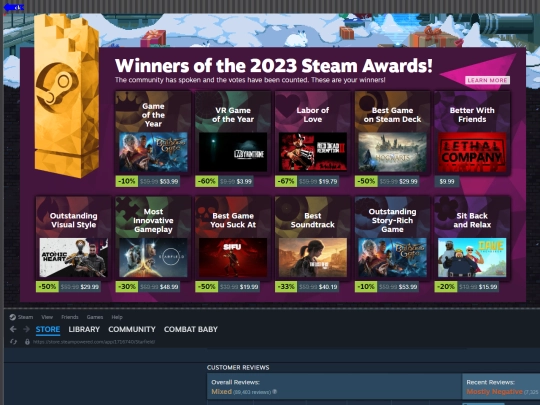Click the Recent Reviews label
The image size is (540, 405).
pyautogui.click(x=490, y=382)
